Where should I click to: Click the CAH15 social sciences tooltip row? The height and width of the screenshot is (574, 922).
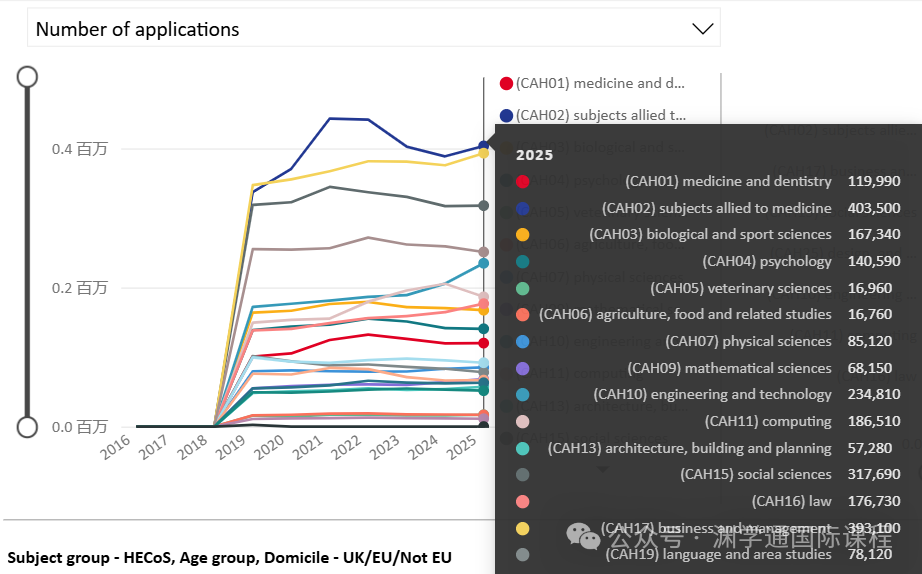click(x=708, y=474)
